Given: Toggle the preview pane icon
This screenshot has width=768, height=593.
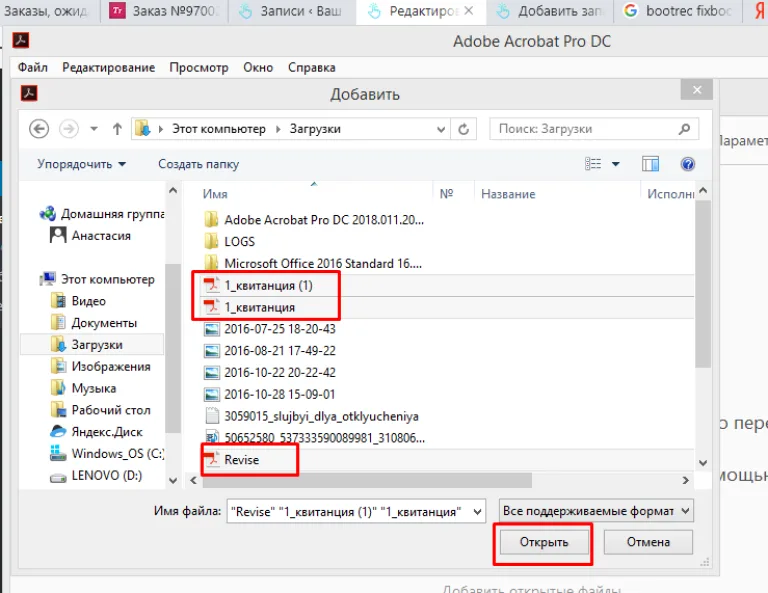Looking at the screenshot, I should pos(650,164).
